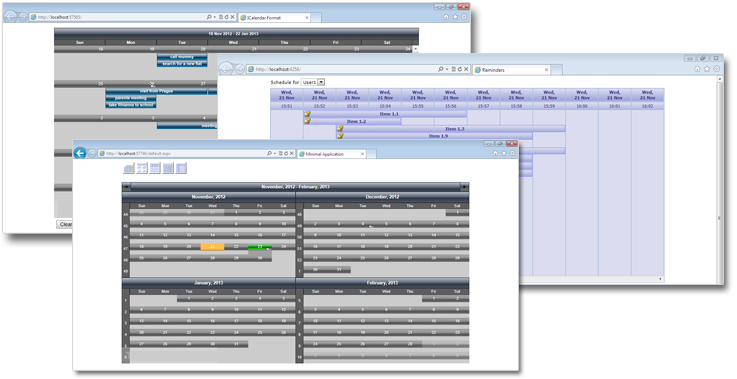Click the 'December, 2012' month header
The height and width of the screenshot is (379, 737).
(x=382, y=197)
